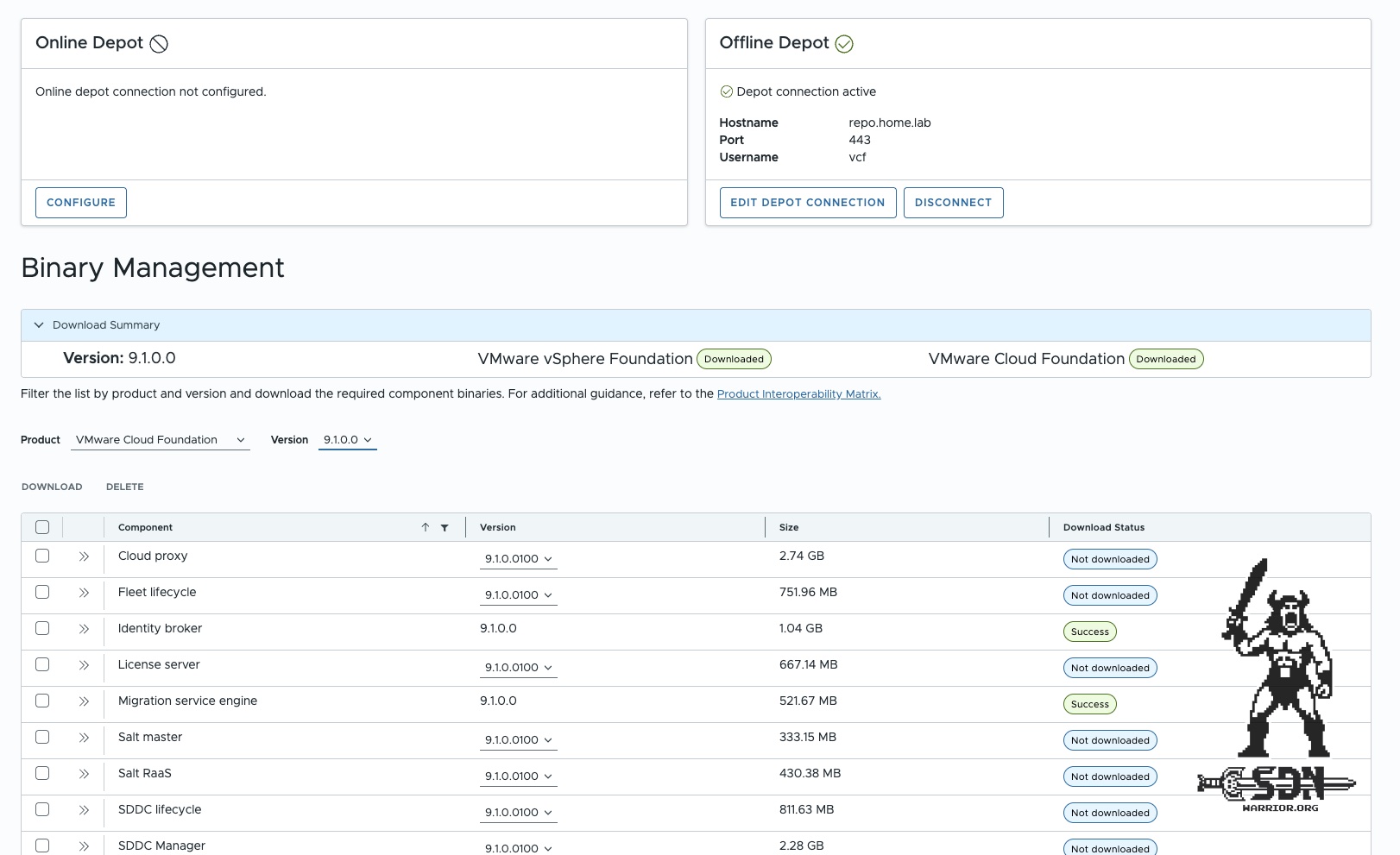Open version dropdown for Cloud proxy
This screenshot has height=855, width=1400.
pyautogui.click(x=519, y=559)
